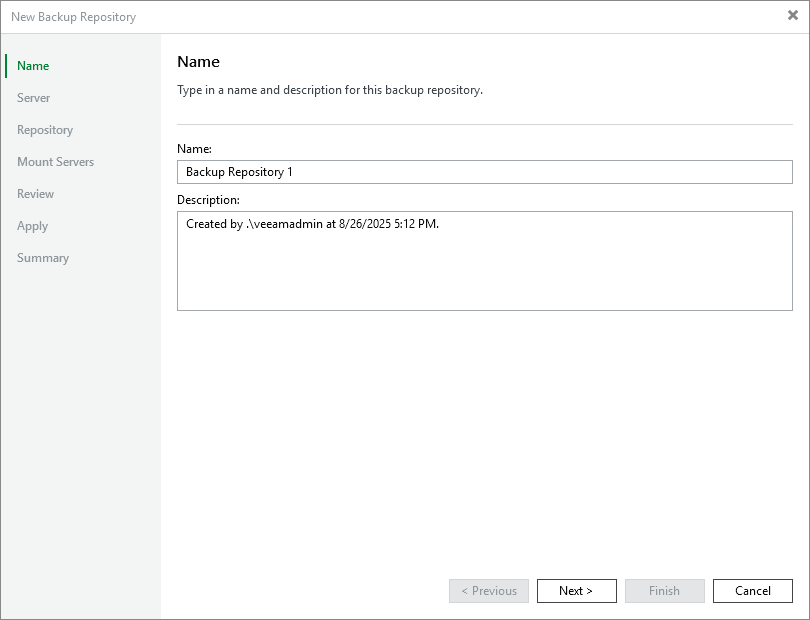
Task: Open the Repository step in sidebar
Action: tap(45, 130)
